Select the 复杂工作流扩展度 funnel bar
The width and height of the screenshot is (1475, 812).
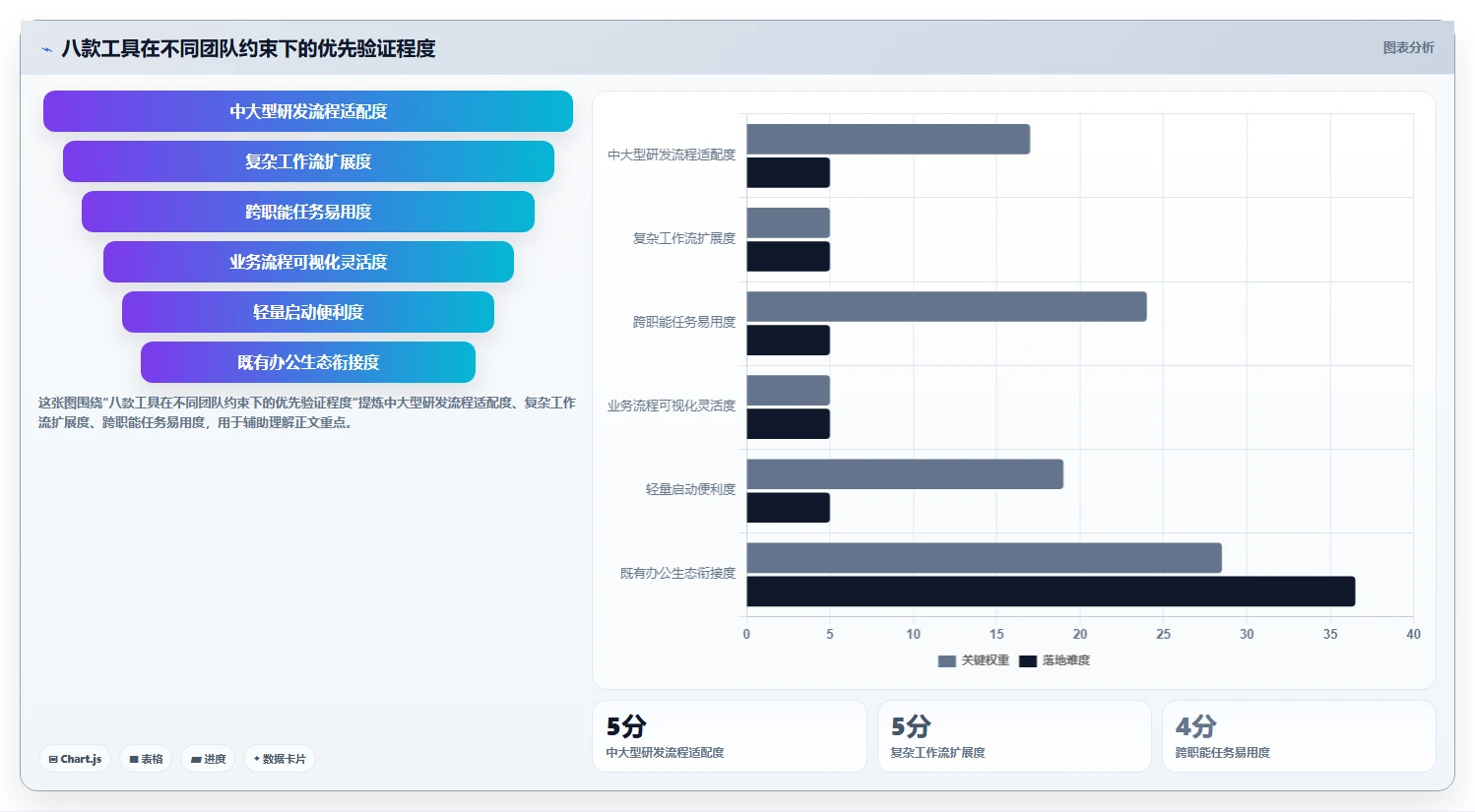pos(308,161)
